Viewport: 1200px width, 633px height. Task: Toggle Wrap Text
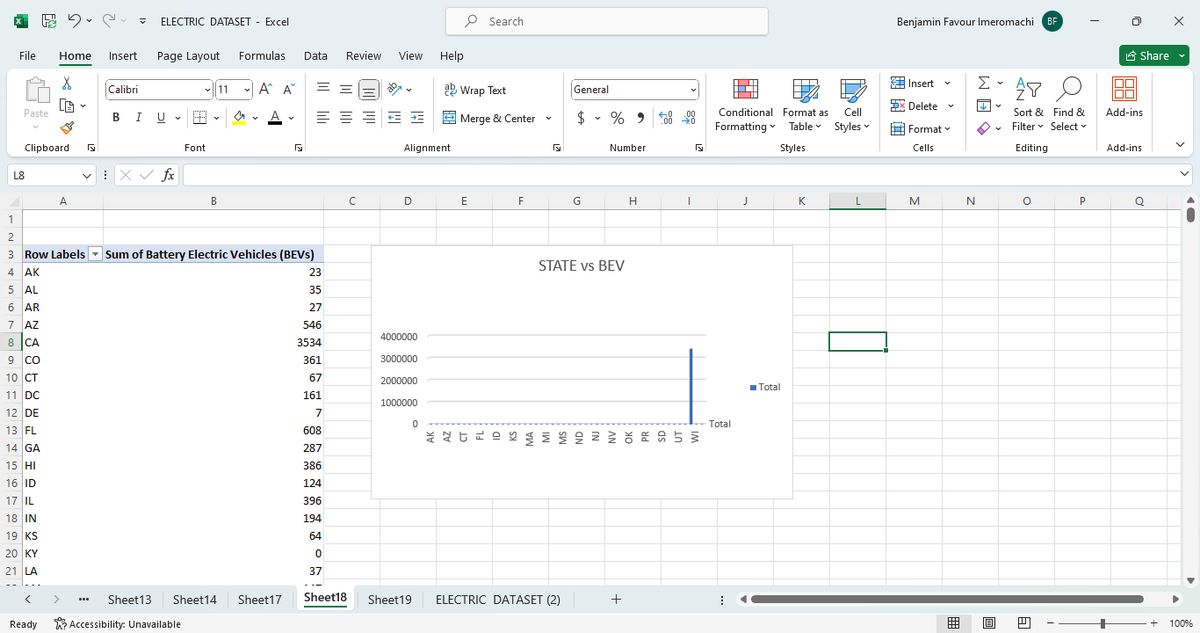pos(475,90)
